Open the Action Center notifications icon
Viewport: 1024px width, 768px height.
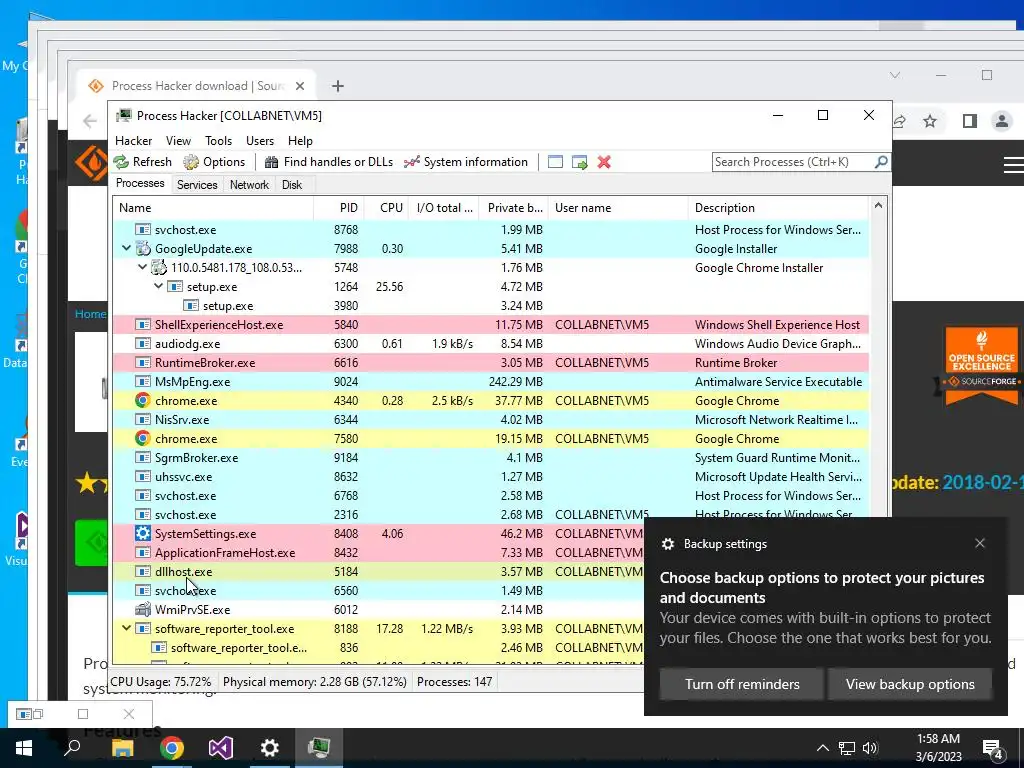(993, 750)
